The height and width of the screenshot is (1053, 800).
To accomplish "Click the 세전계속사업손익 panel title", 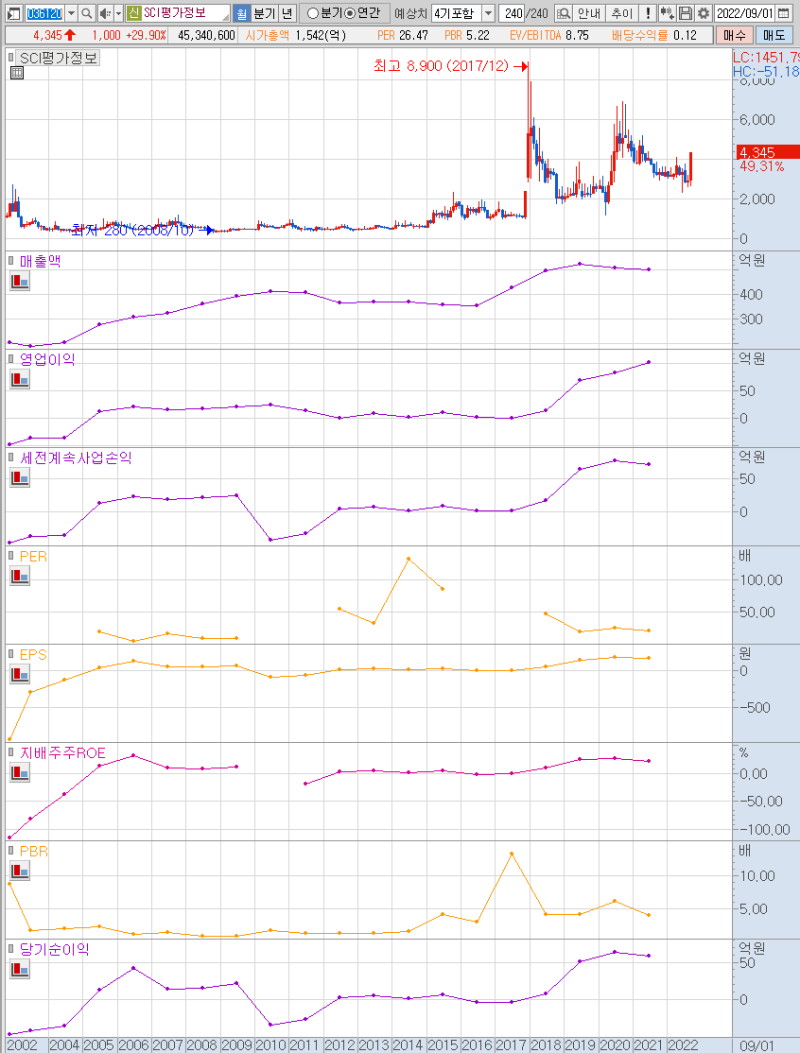I will pyautogui.click(x=76, y=457).
